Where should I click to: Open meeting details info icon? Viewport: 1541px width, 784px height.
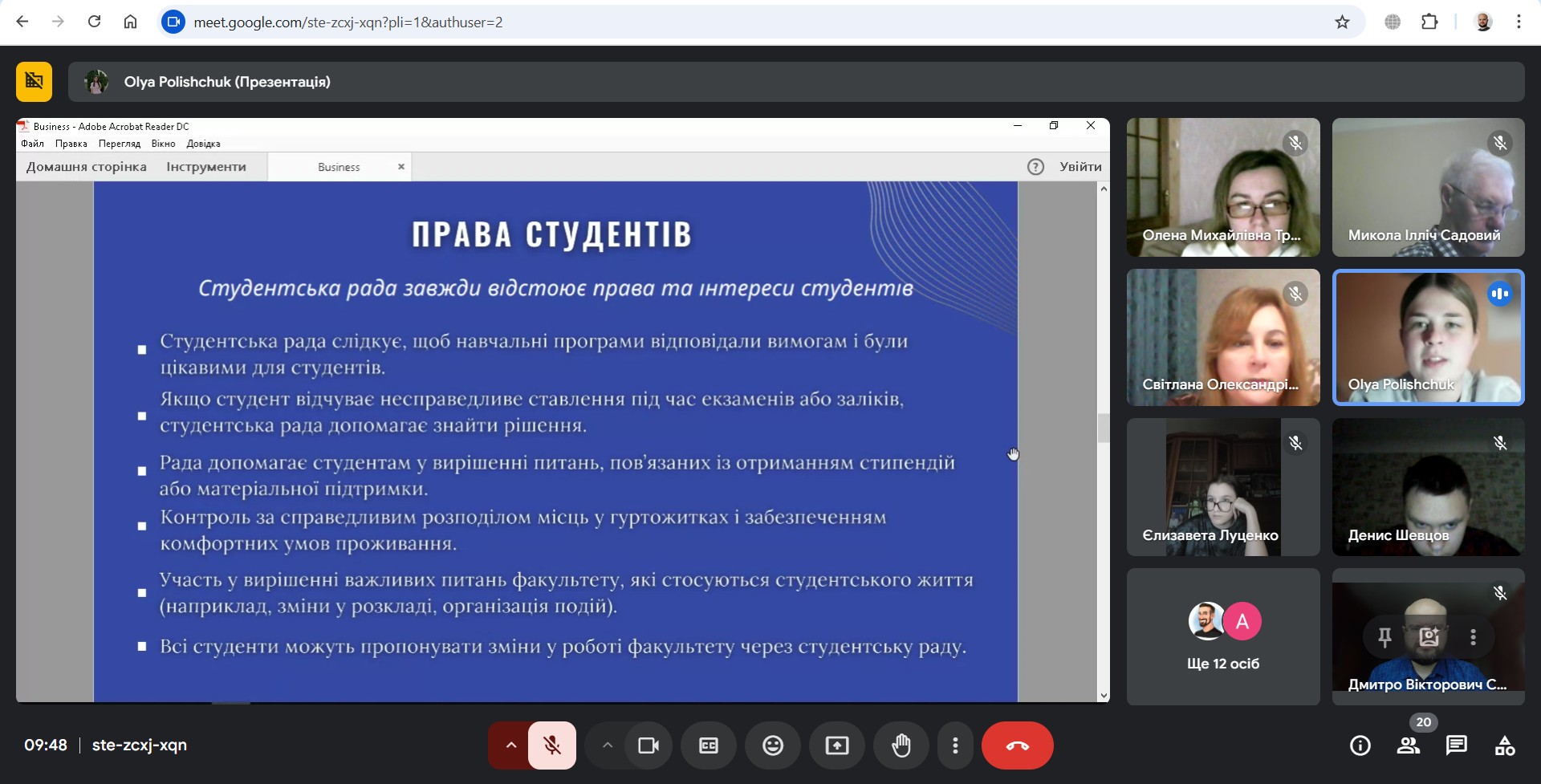pos(1360,745)
